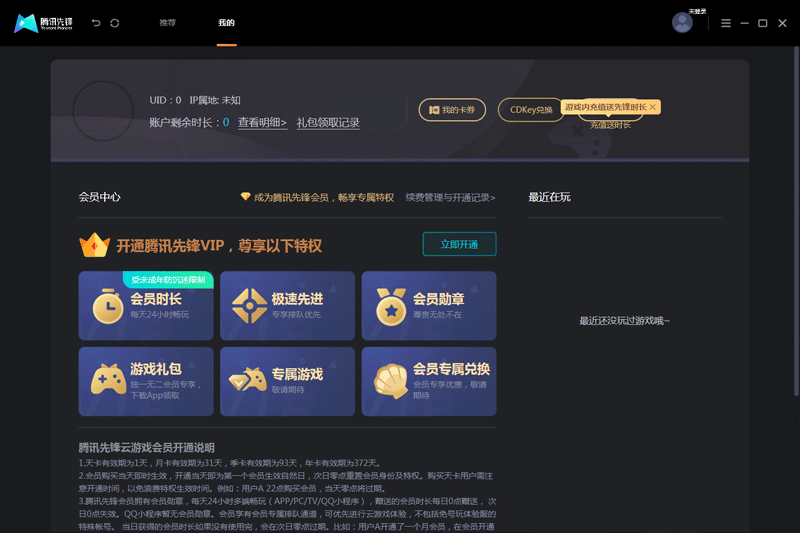Click the 最近在玩 heading

[x=549, y=197]
